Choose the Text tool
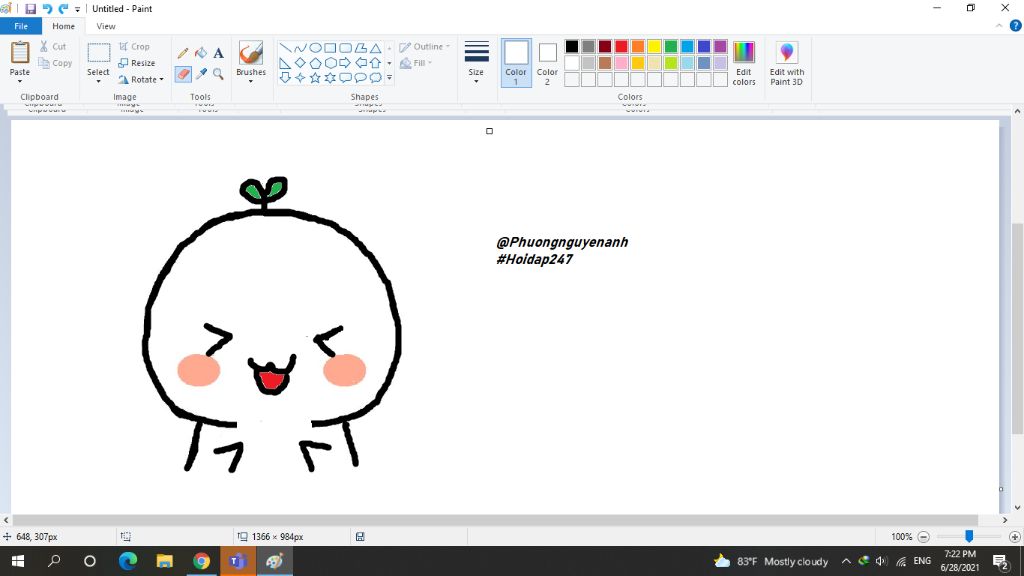This screenshot has height=576, width=1024. (x=218, y=53)
